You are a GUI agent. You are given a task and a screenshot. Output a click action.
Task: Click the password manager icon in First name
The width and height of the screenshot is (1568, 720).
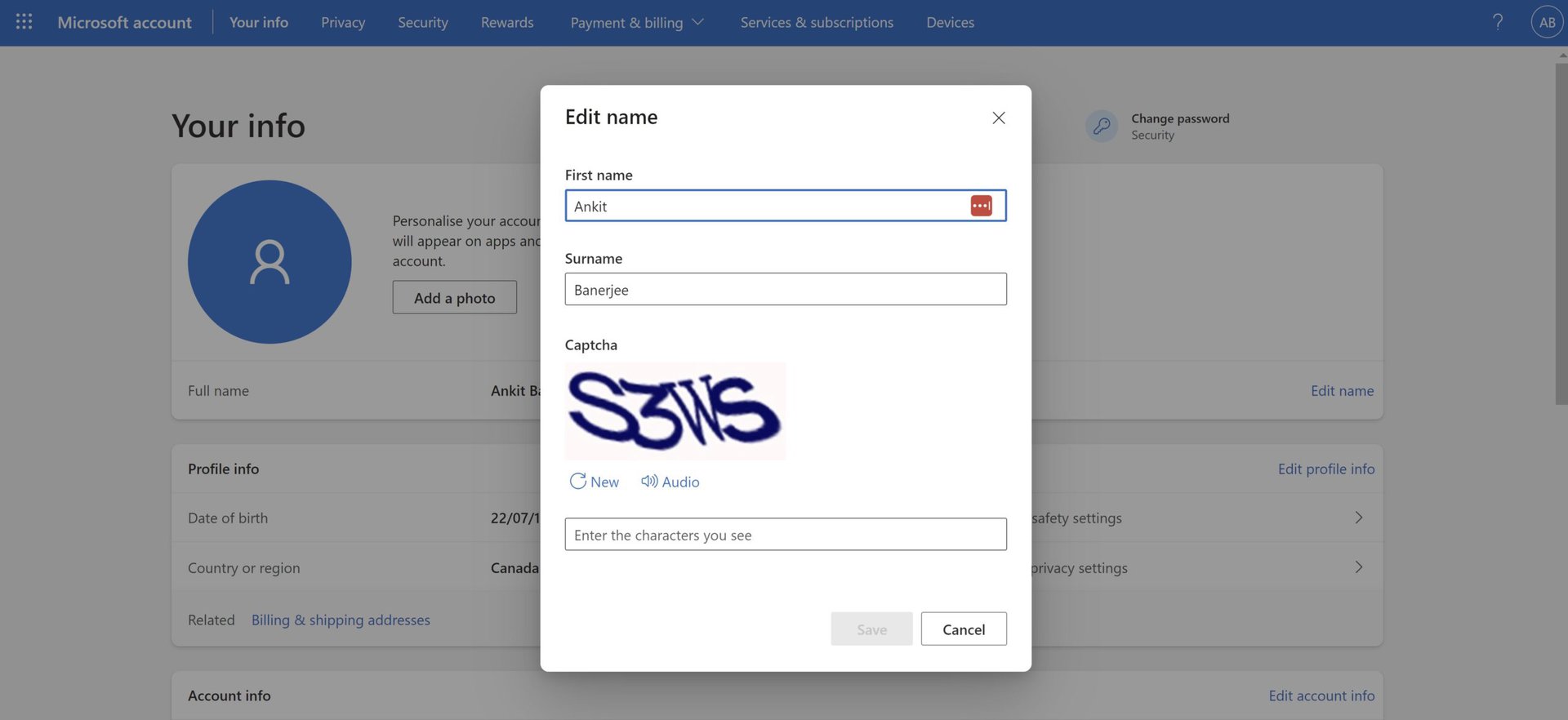981,207
